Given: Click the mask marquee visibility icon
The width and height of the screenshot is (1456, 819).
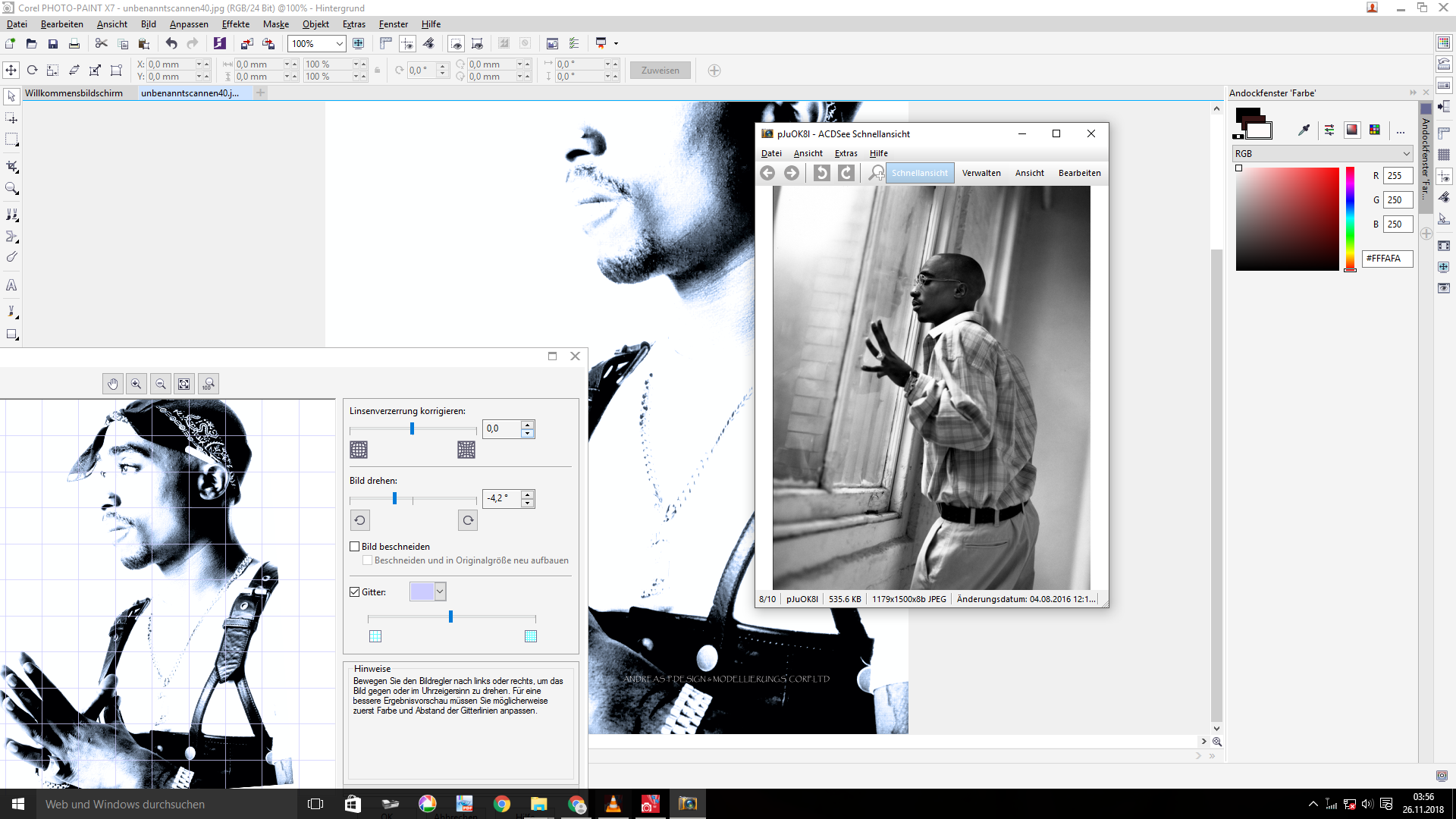Looking at the screenshot, I should point(456,43).
